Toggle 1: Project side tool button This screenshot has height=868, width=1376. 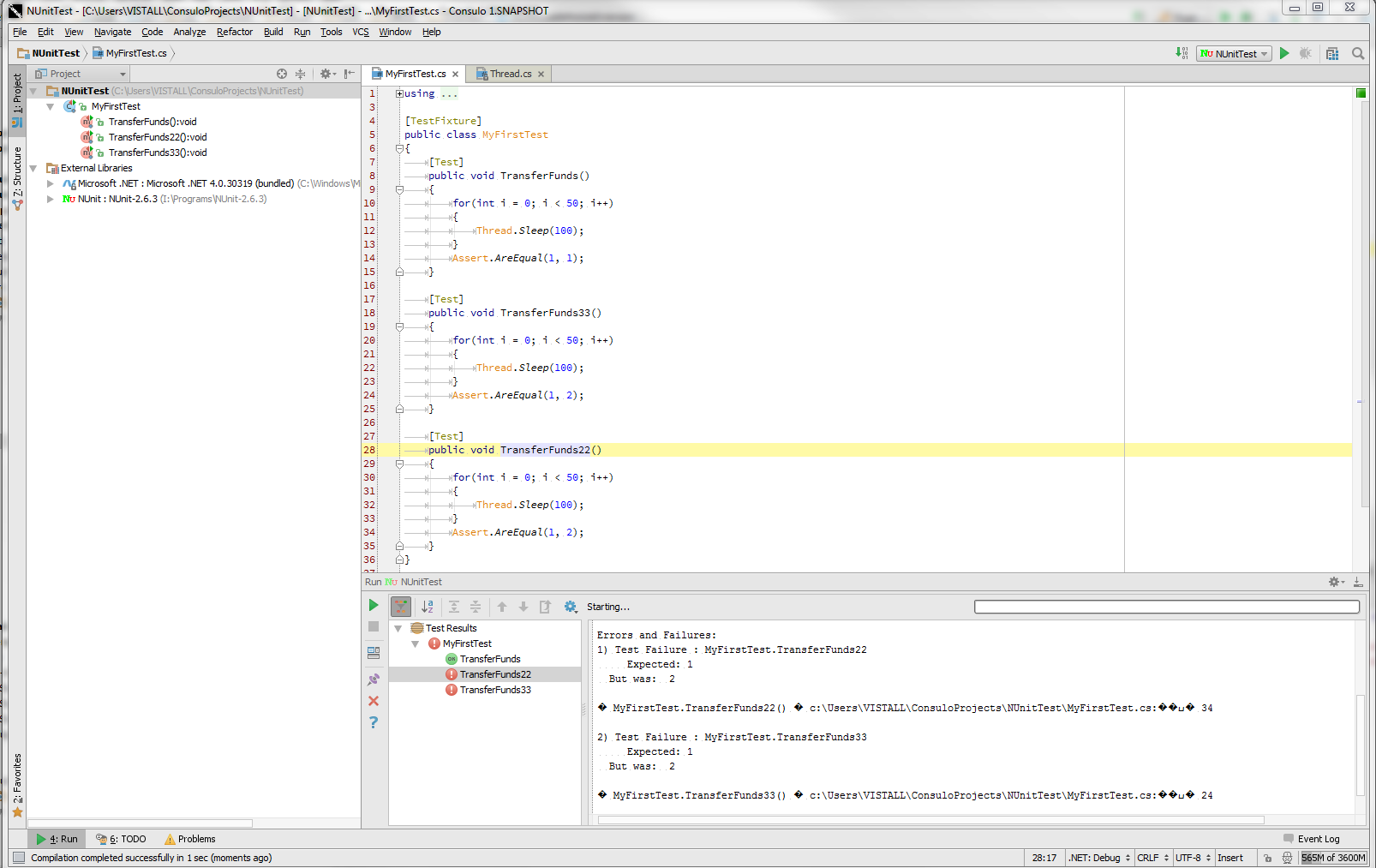tap(17, 101)
